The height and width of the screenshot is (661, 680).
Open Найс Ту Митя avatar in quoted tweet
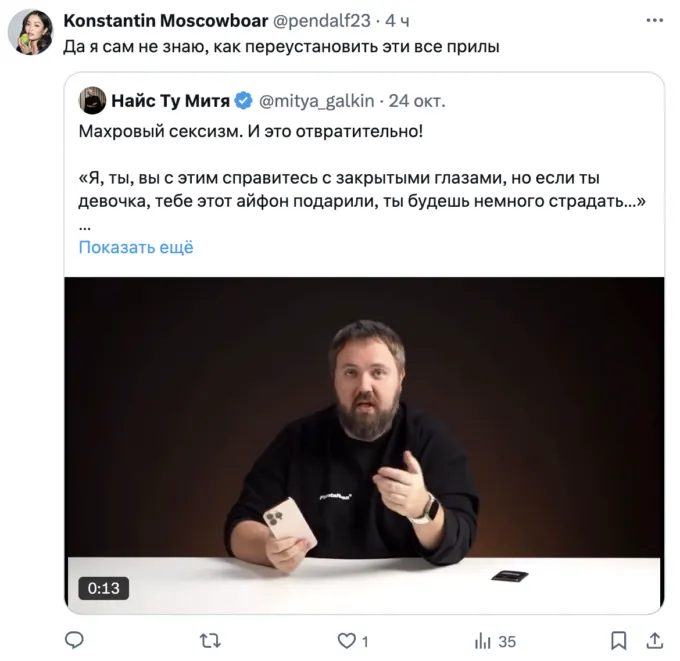(x=92, y=101)
